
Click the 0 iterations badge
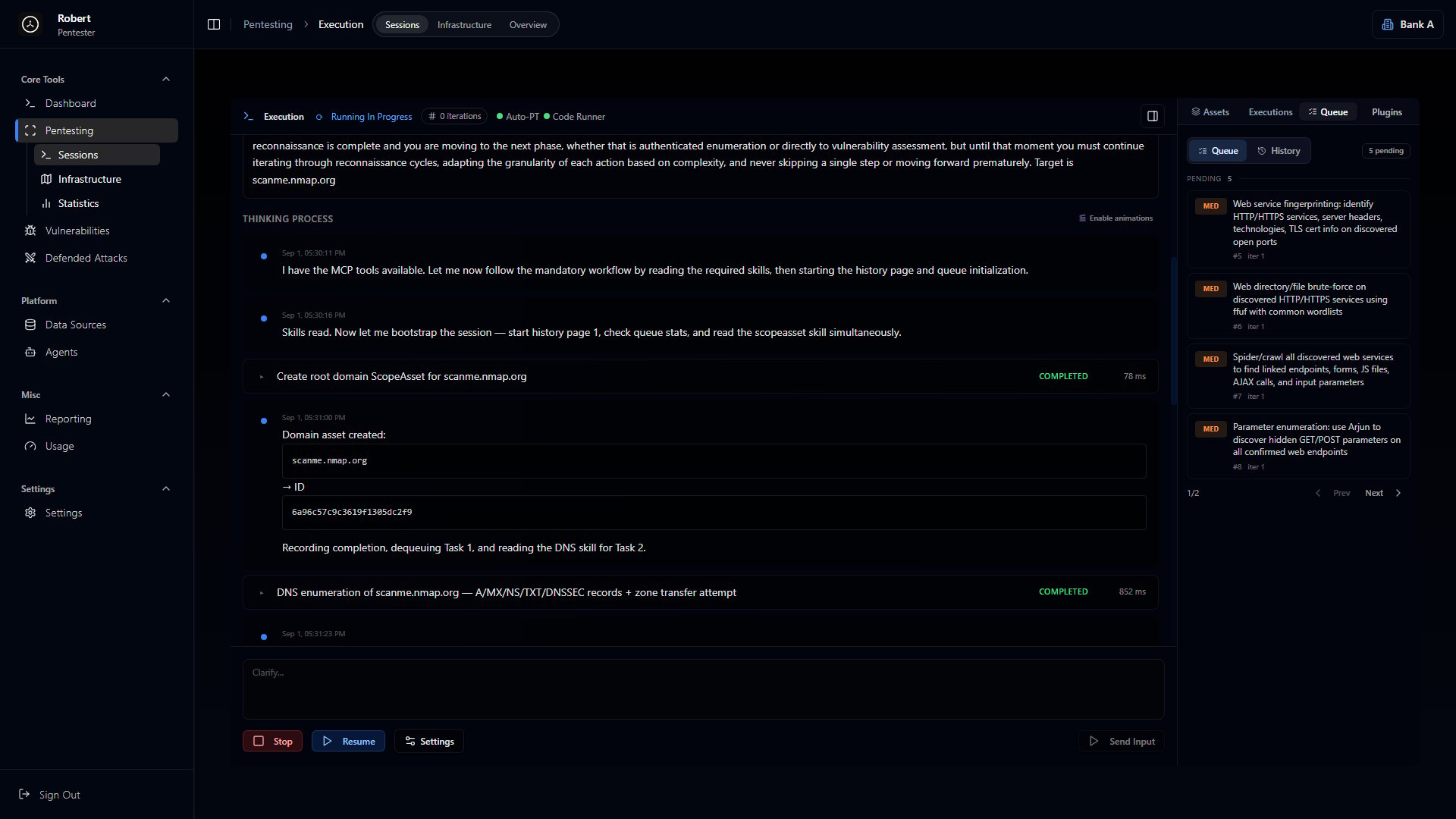point(454,116)
